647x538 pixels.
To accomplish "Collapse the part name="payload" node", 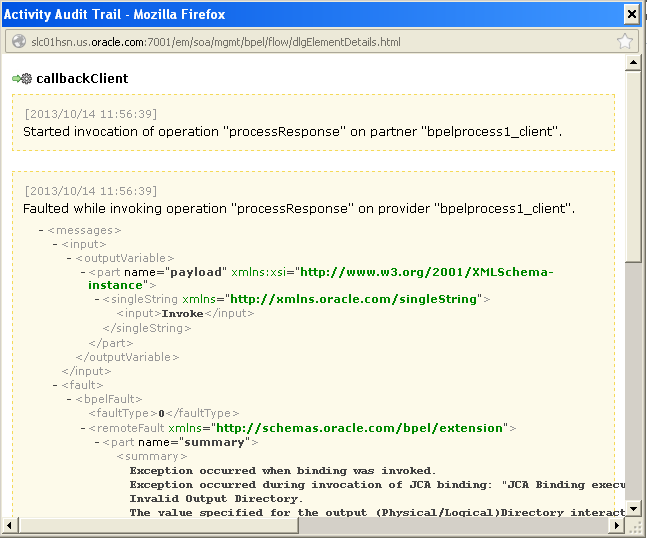I will point(83,272).
